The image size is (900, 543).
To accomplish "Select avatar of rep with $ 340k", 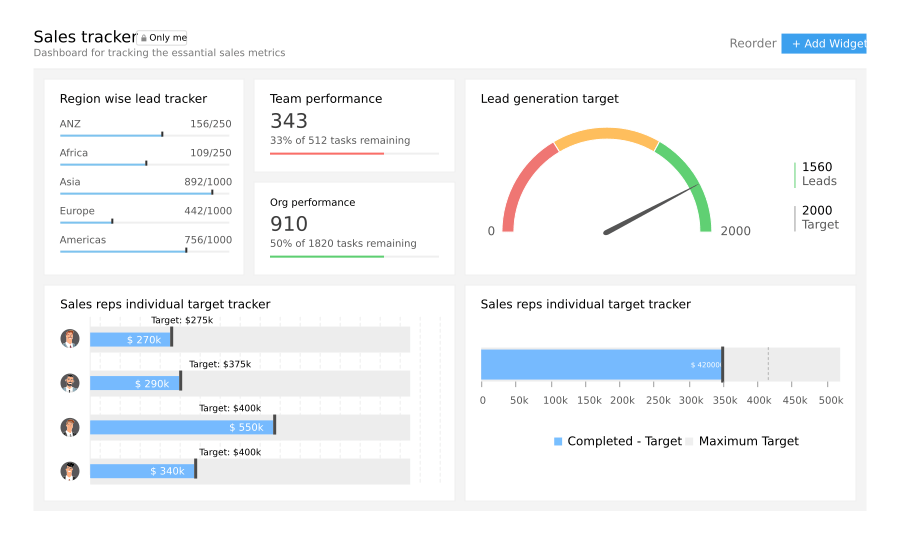I will [70, 471].
